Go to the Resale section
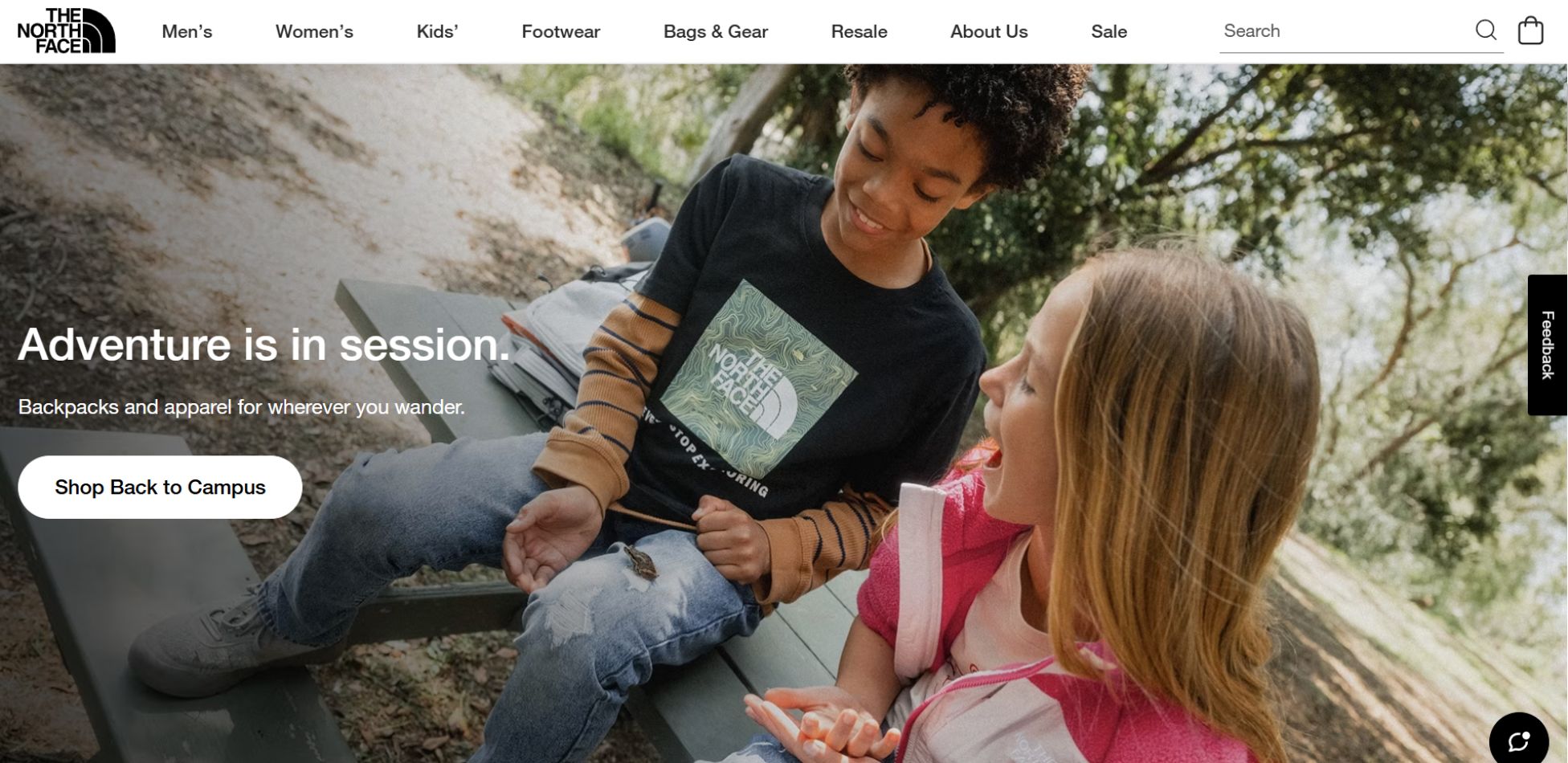1568x763 pixels. tap(859, 31)
